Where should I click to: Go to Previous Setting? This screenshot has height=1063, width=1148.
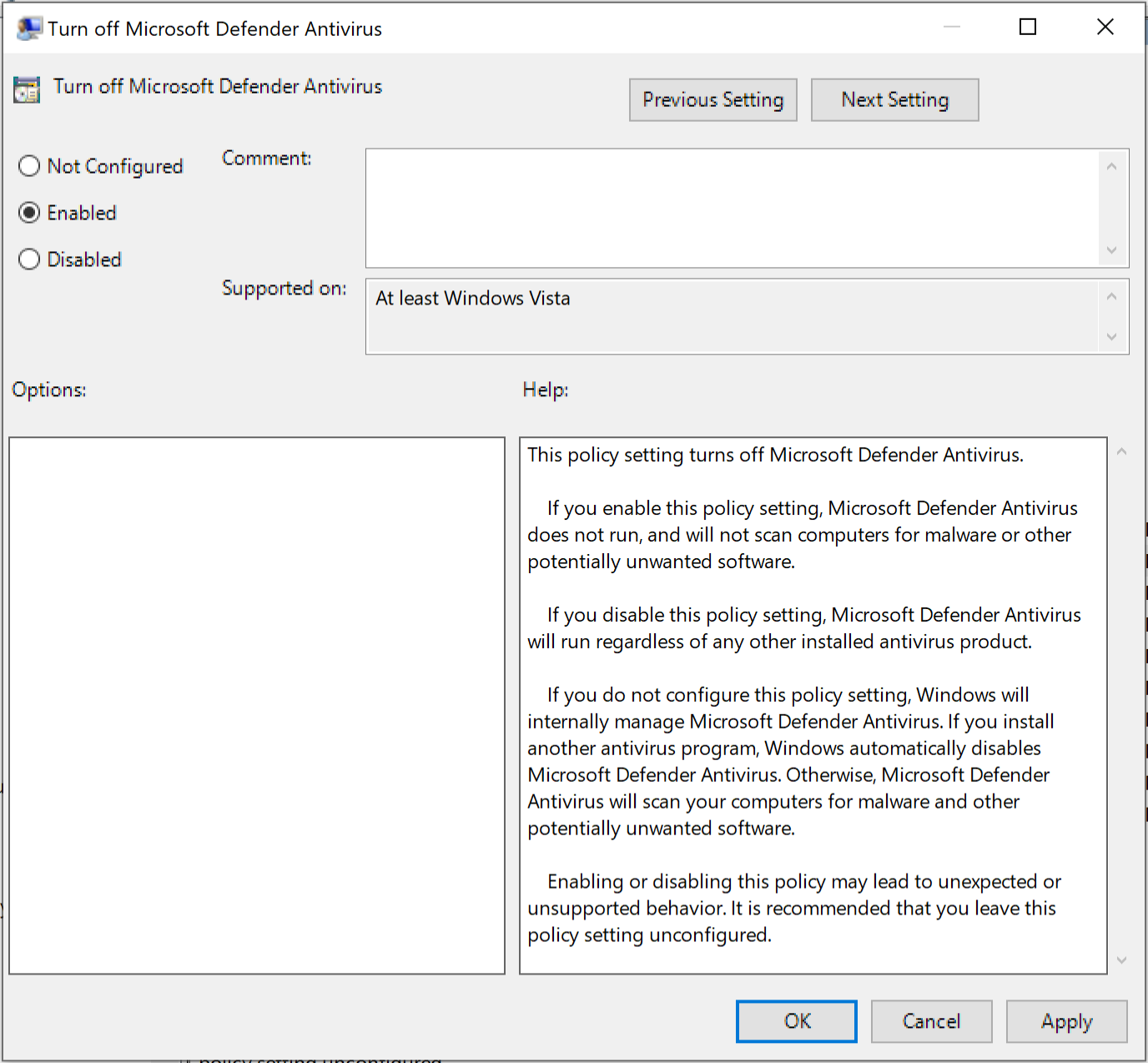(713, 100)
